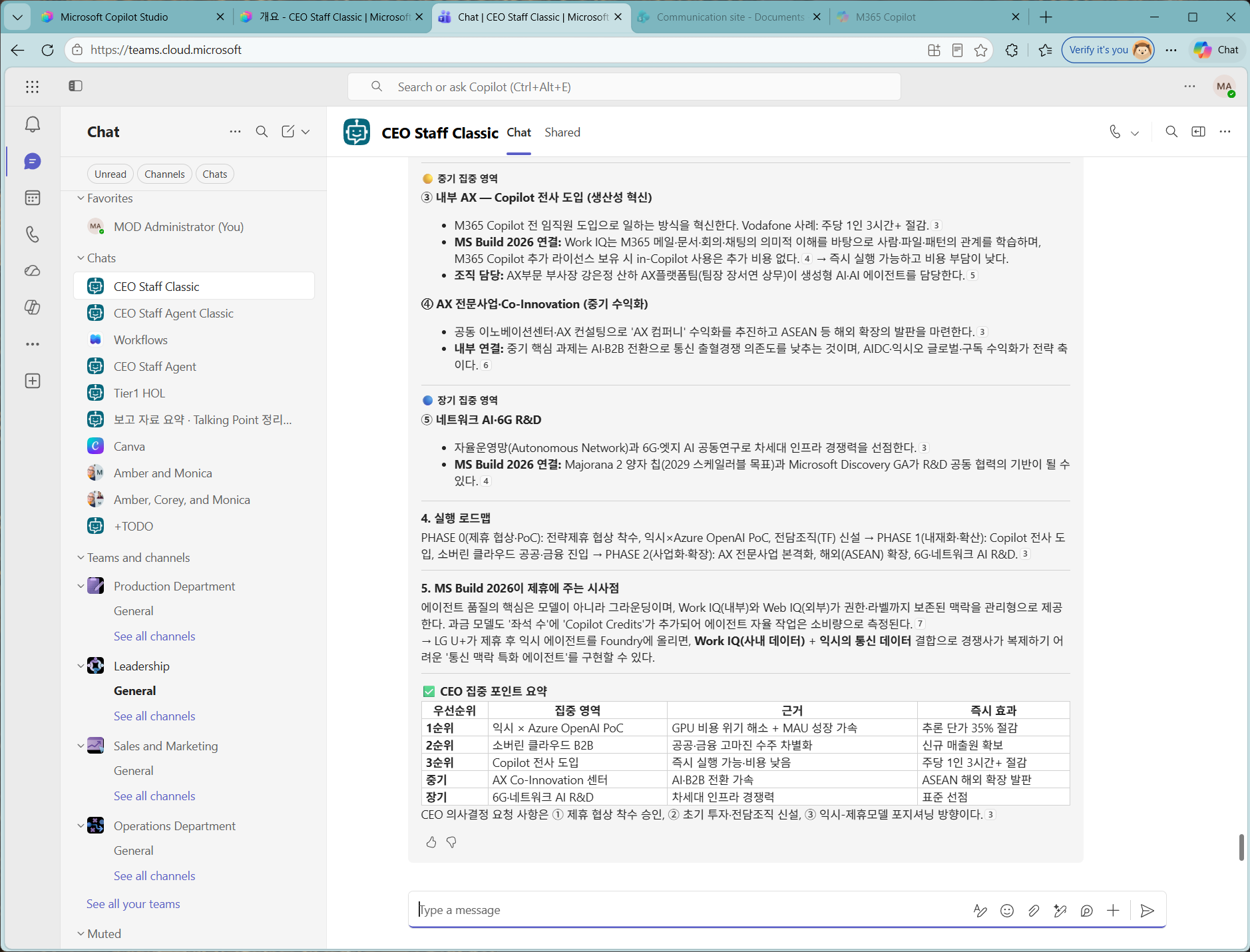The height and width of the screenshot is (952, 1250).
Task: Open the format text pen icon
Action: [x=980, y=911]
